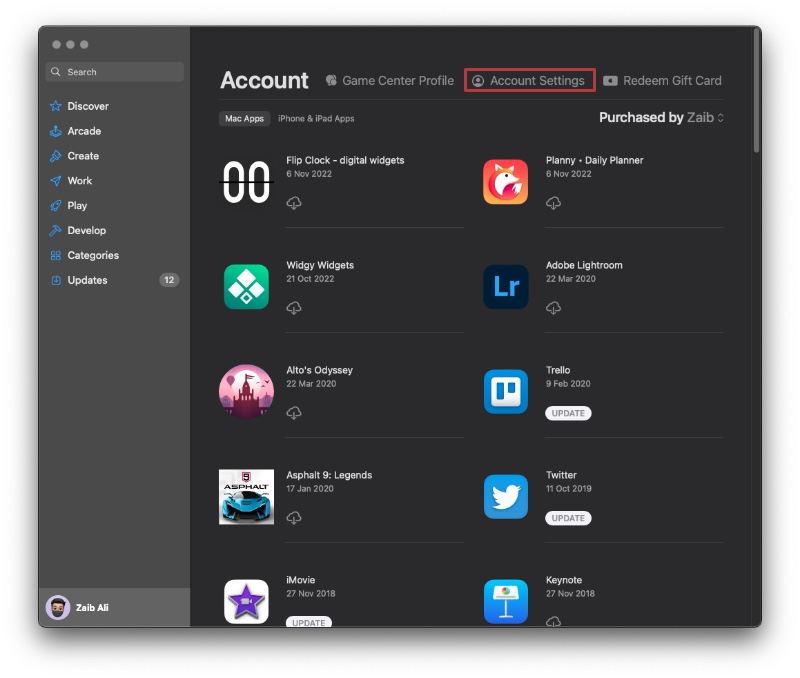800x678 pixels.
Task: Download Asphalt 9: Legends cloud icon
Action: (x=294, y=518)
